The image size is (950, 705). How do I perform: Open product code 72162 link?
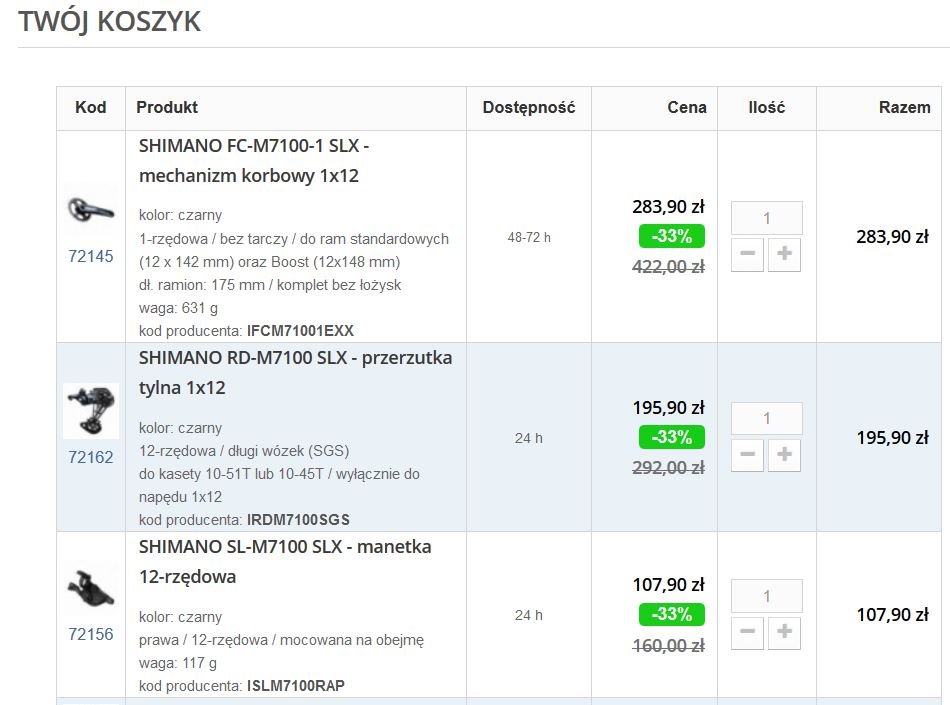[x=91, y=457]
